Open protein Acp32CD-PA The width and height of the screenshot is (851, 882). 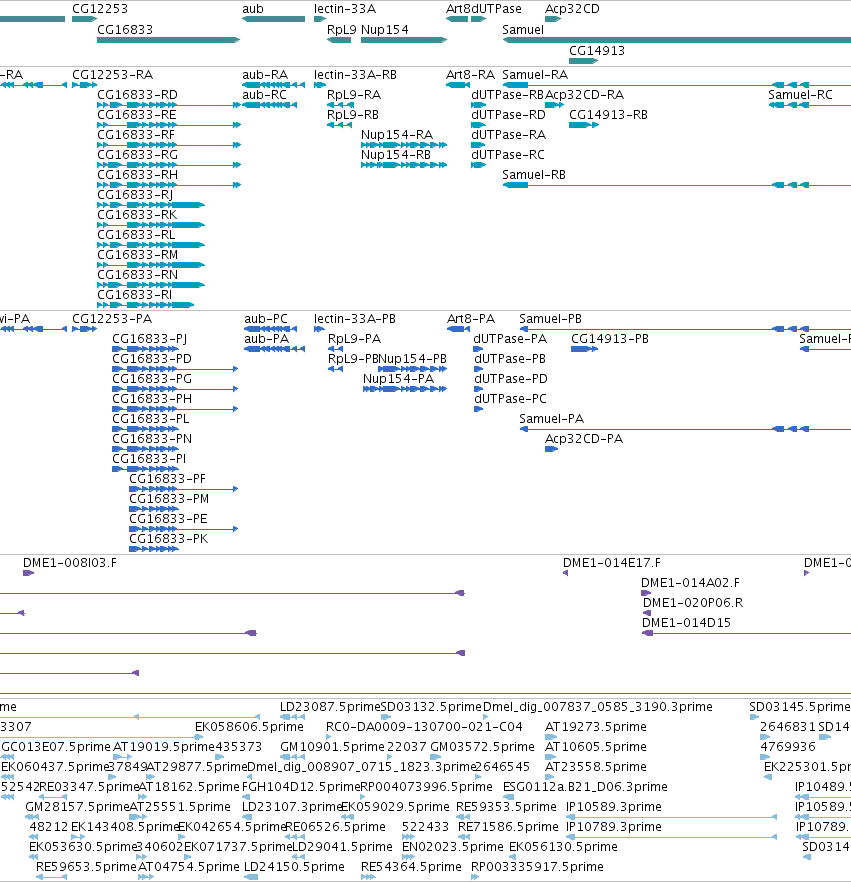pyautogui.click(x=584, y=439)
